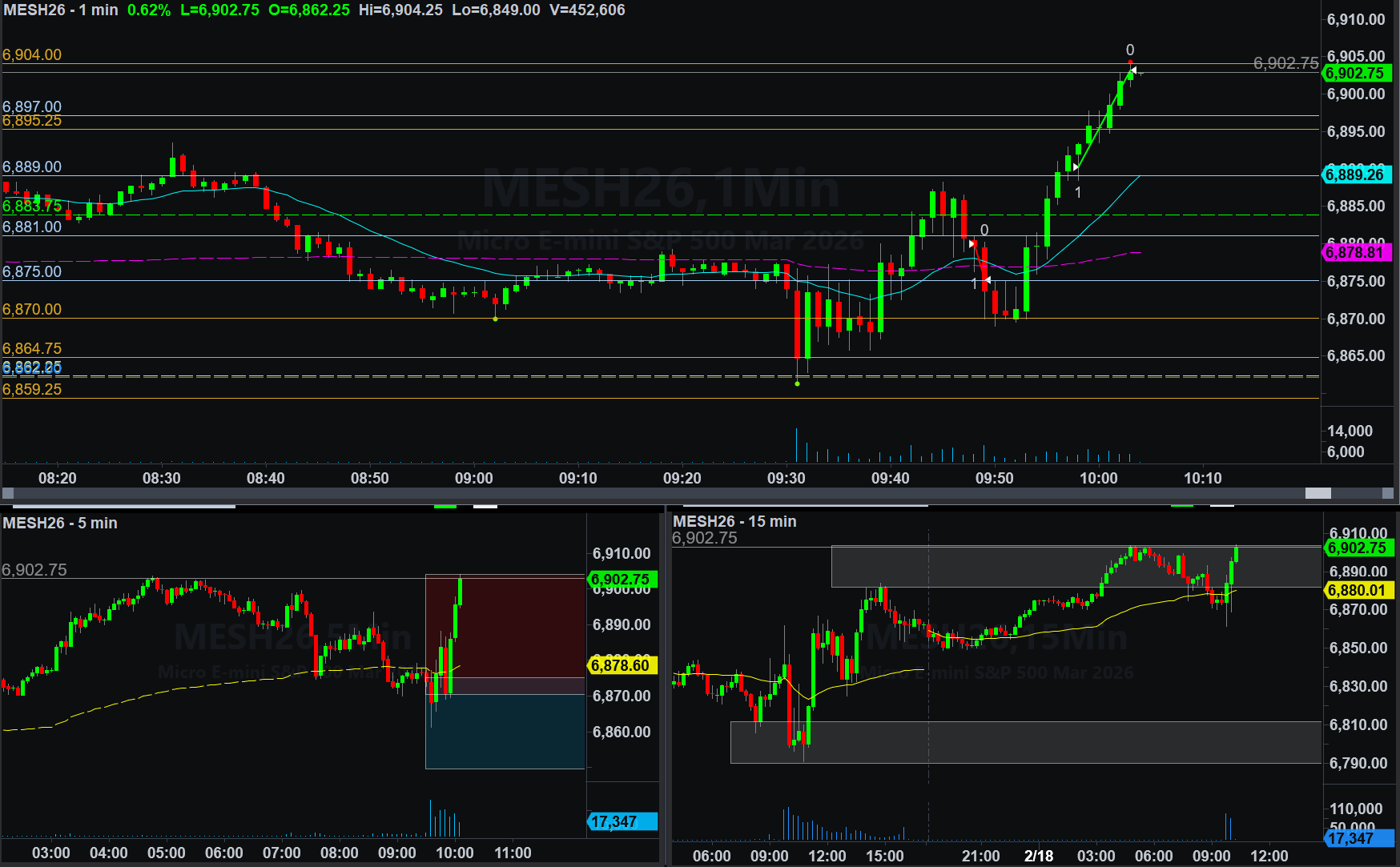Click the green 6,902.75 price tag on 1-min axis
1400x867 pixels.
pos(1357,73)
